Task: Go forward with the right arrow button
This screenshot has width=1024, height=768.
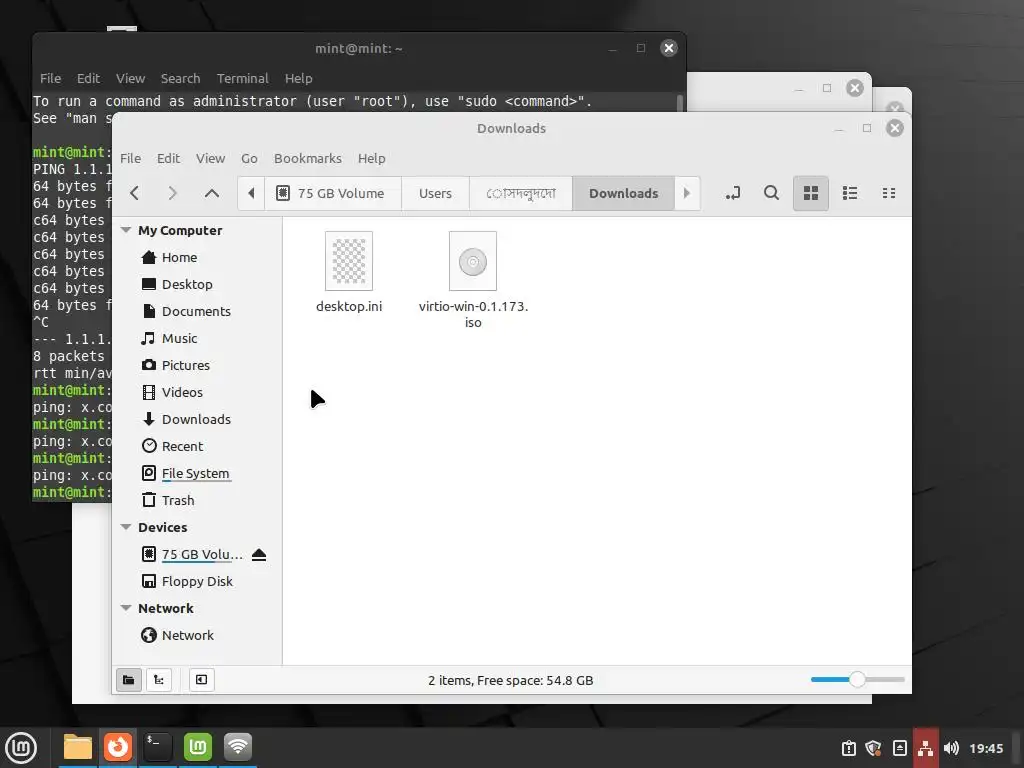Action: click(x=172, y=193)
